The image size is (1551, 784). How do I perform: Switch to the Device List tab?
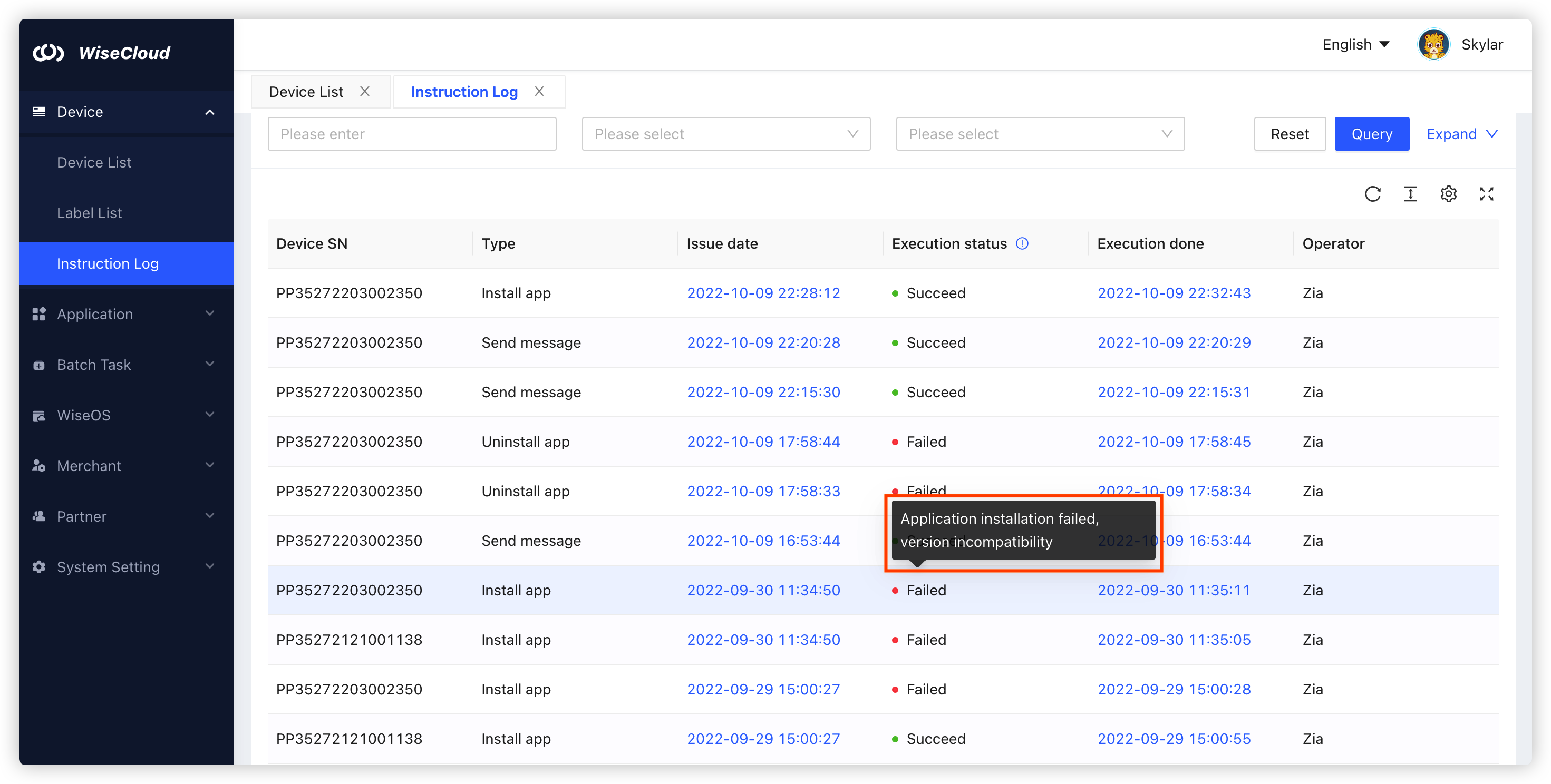[306, 92]
